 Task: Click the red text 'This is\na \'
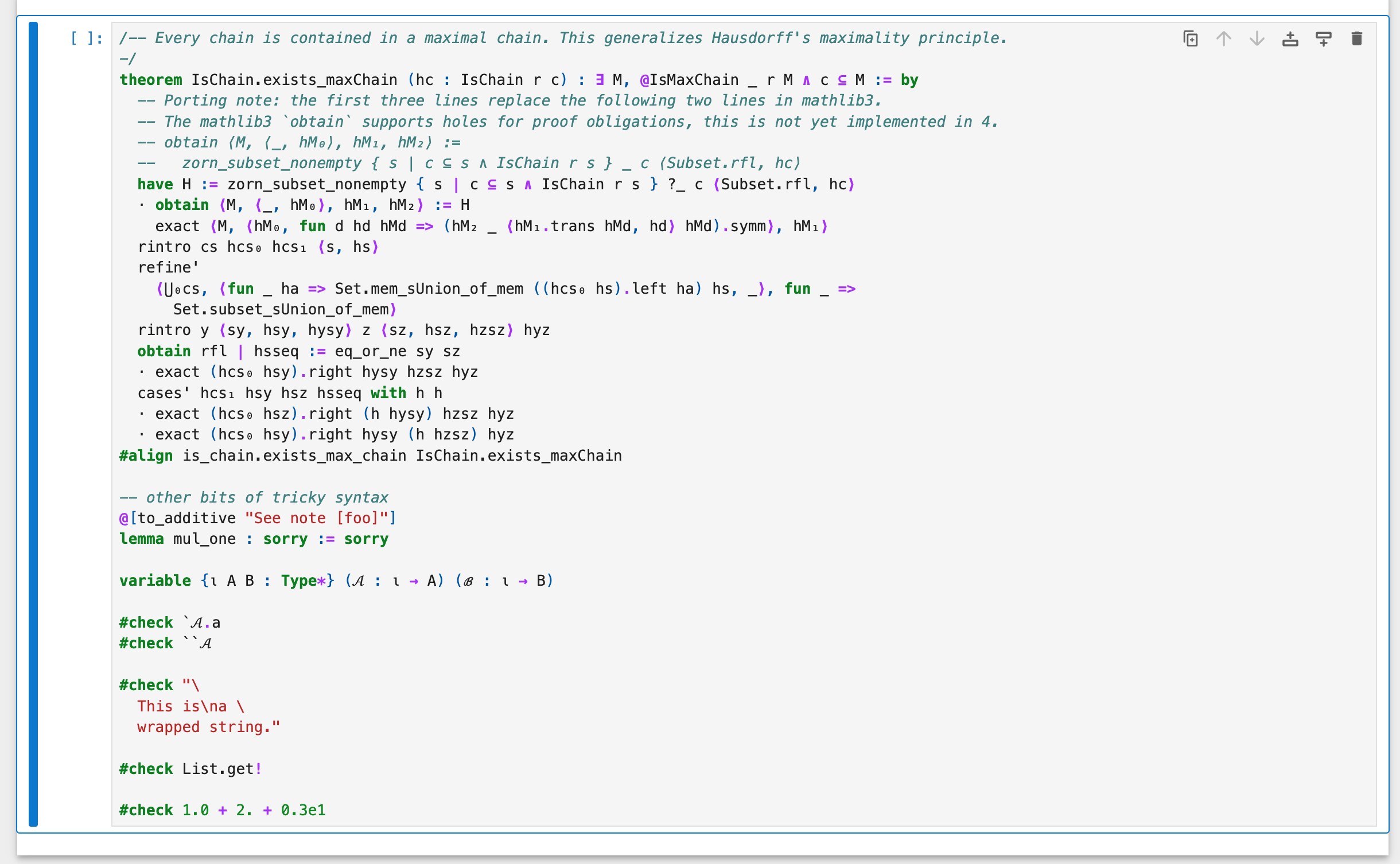click(x=191, y=706)
